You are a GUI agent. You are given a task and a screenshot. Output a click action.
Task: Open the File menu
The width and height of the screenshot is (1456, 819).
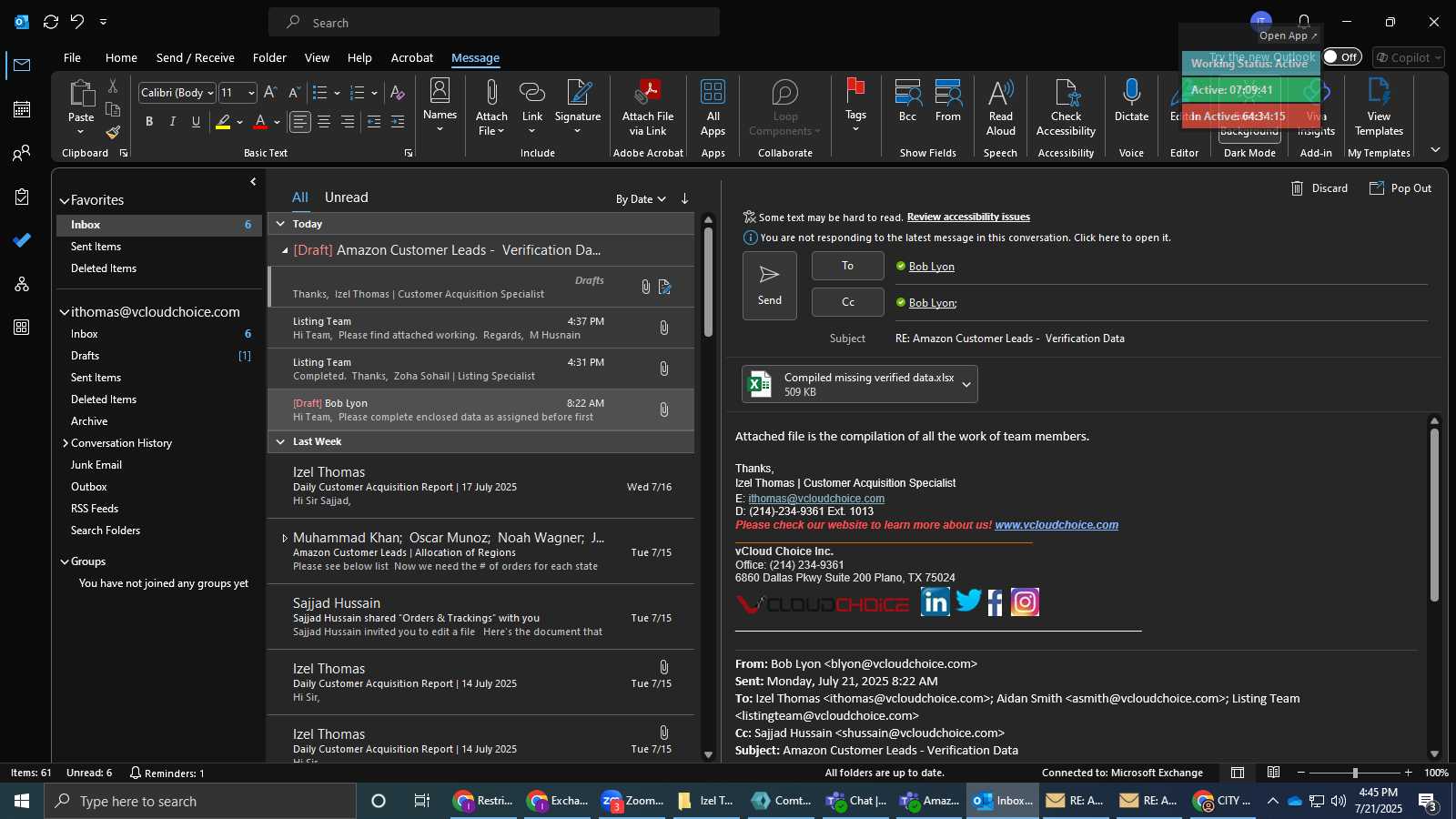[72, 57]
